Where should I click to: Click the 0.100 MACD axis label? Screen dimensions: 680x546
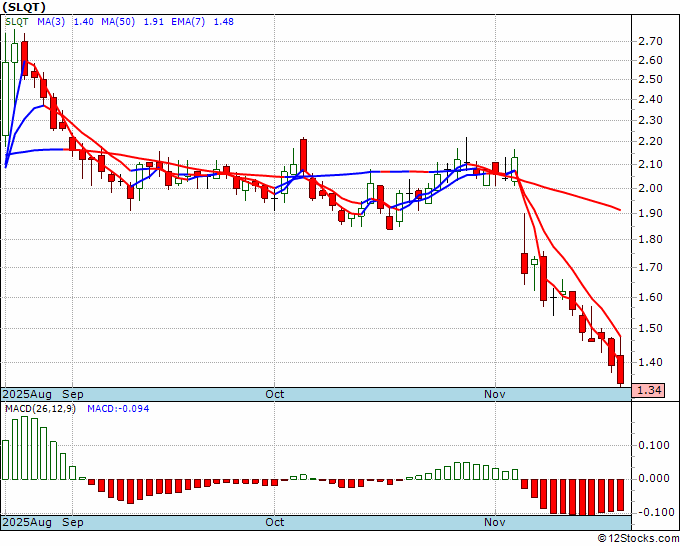(654, 445)
